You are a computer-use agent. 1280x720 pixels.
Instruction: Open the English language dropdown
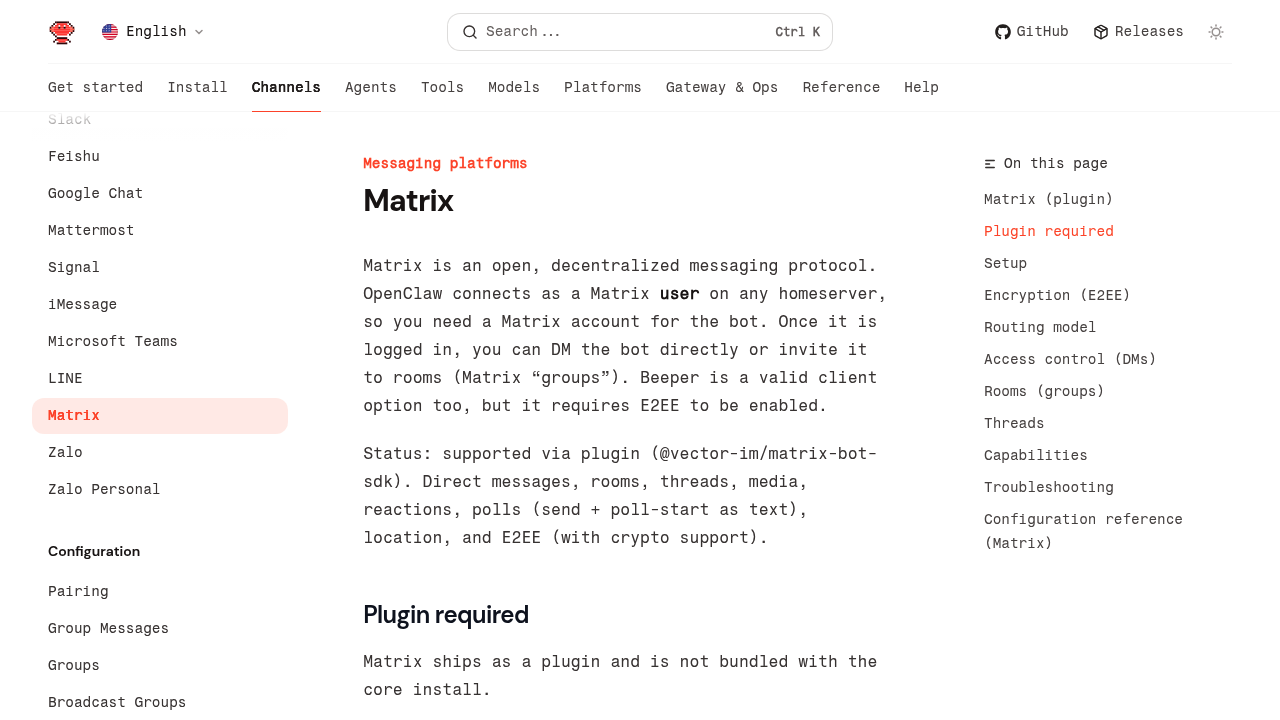tap(156, 32)
